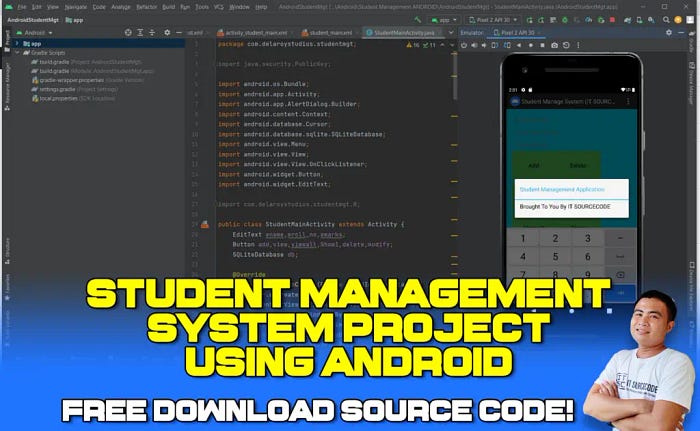
Task: Click the editor vertical scrollbar
Action: tap(454, 76)
